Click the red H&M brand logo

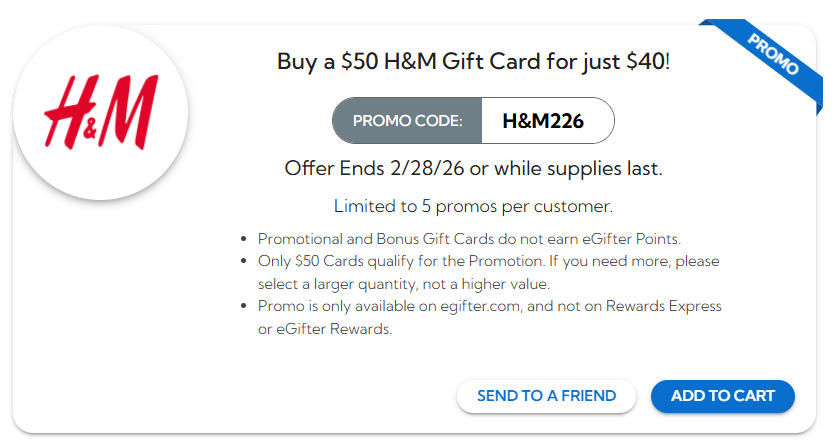[x=100, y=110]
